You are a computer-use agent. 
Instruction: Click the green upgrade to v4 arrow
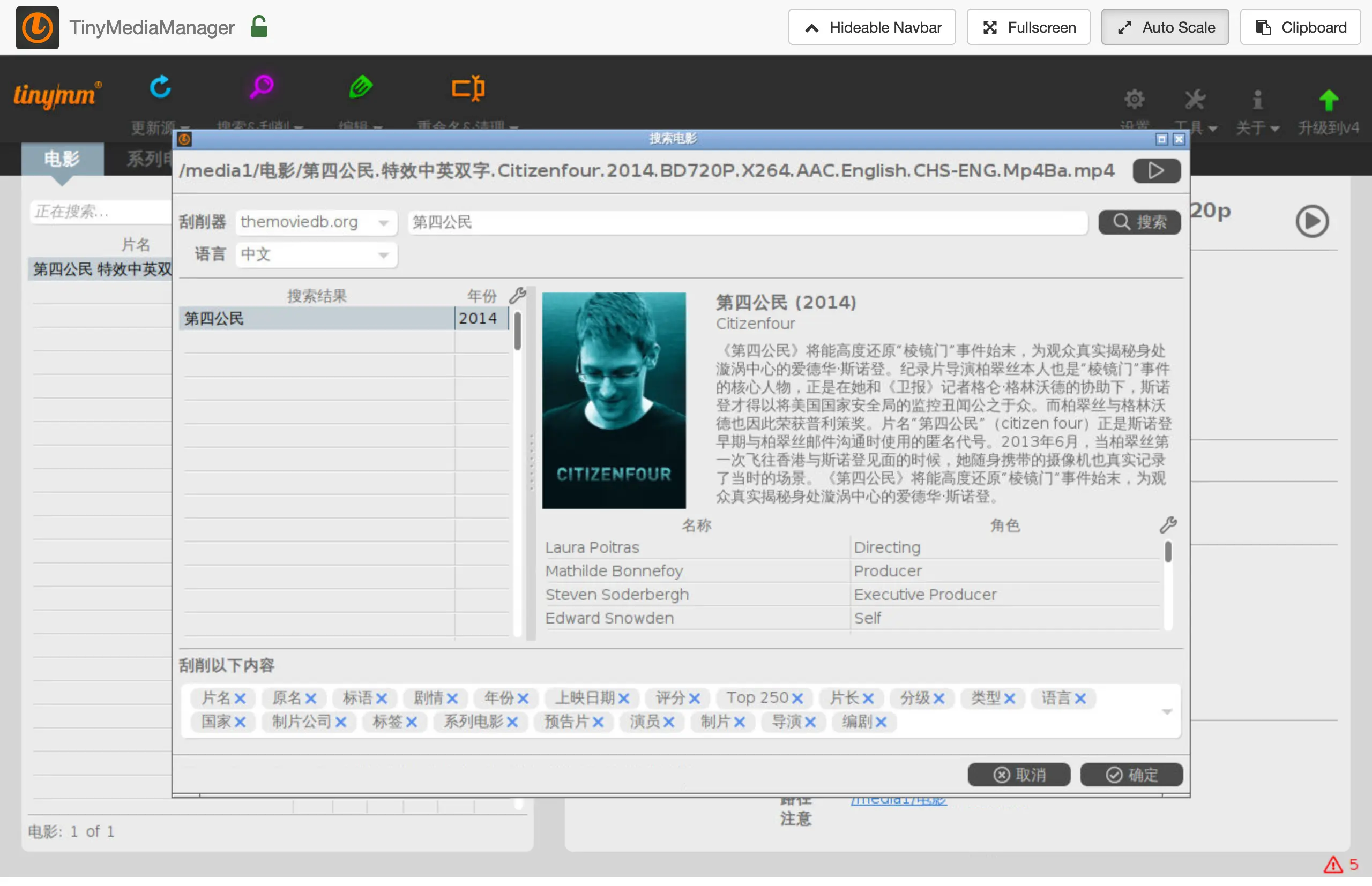pos(1328,100)
